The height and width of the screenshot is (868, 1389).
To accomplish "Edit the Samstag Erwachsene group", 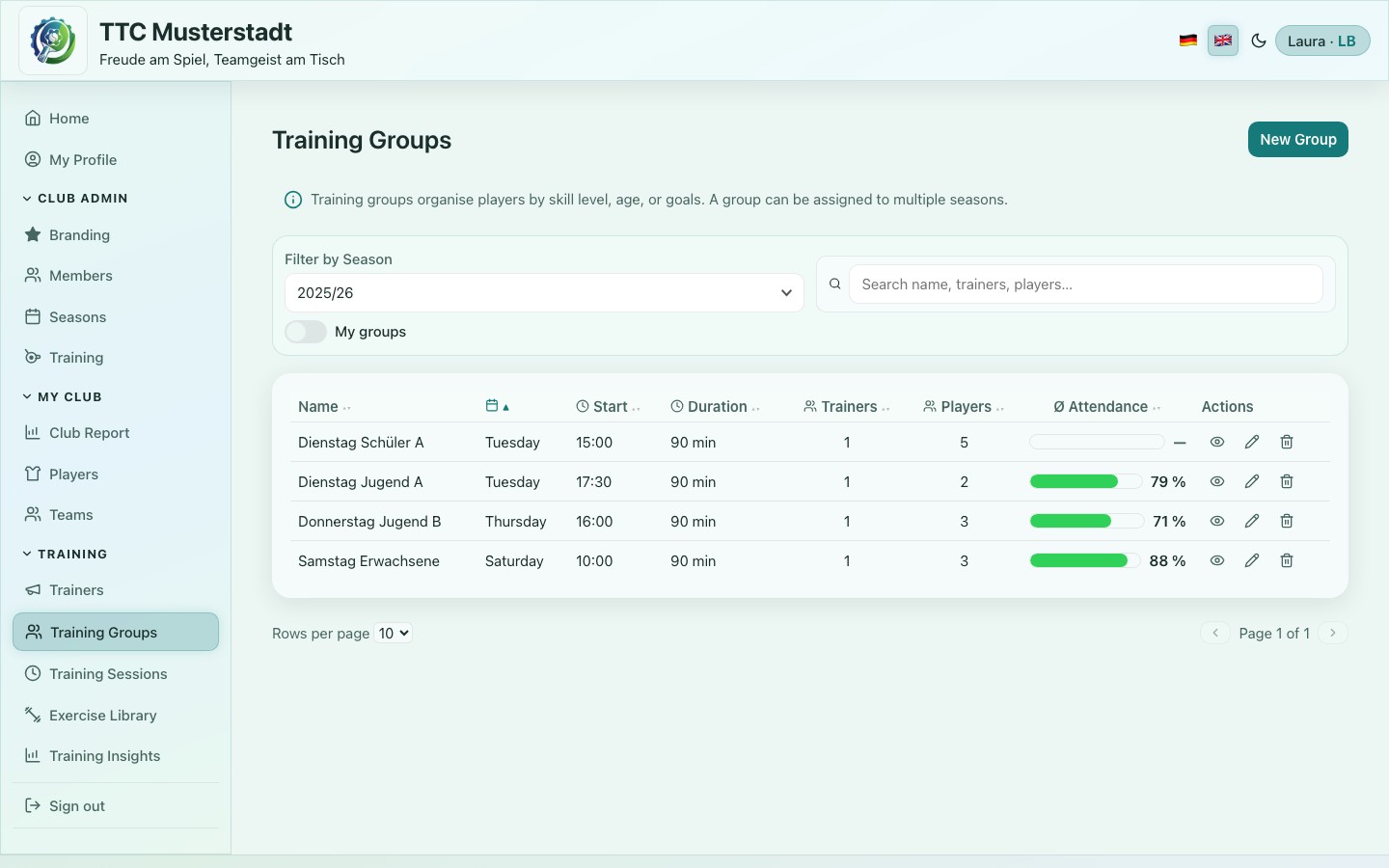I will pyautogui.click(x=1252, y=560).
